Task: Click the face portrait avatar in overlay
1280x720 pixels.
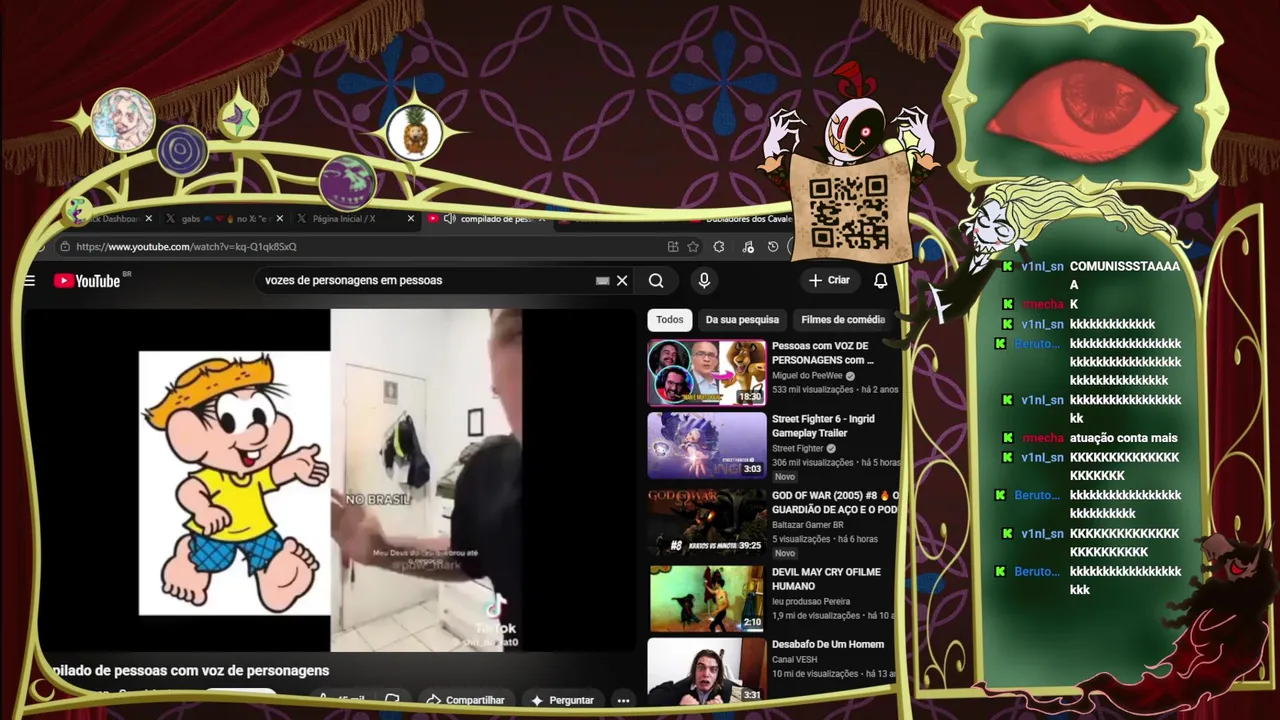Action: pos(123,120)
